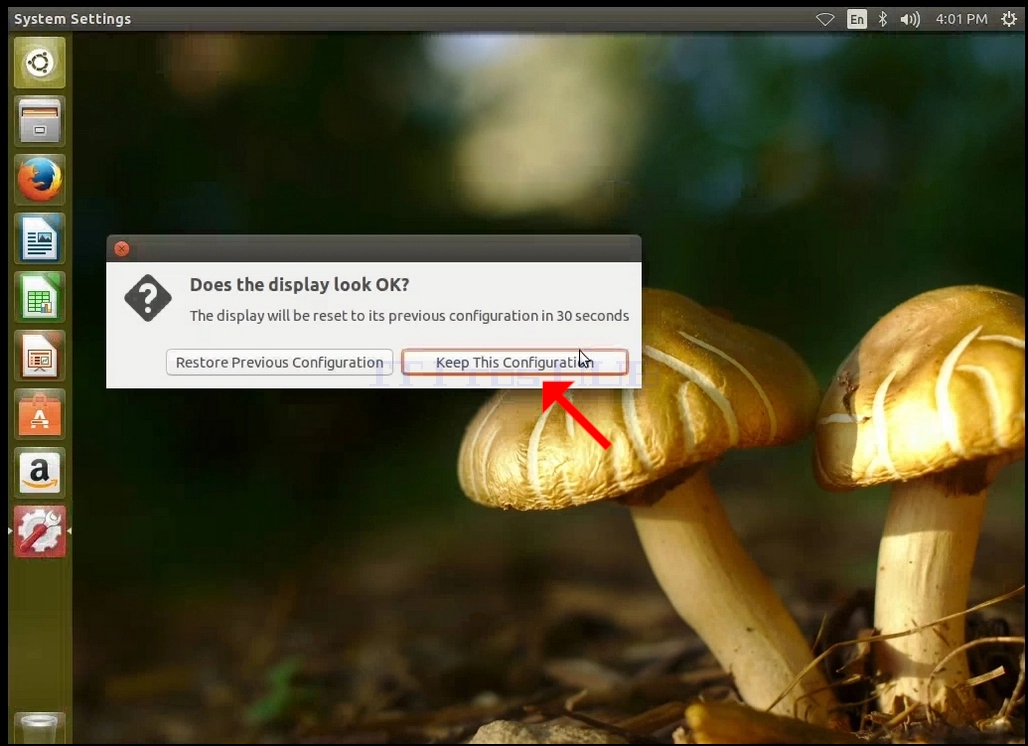Click the question mark dialog icon
The image size is (1028, 746).
coord(148,298)
